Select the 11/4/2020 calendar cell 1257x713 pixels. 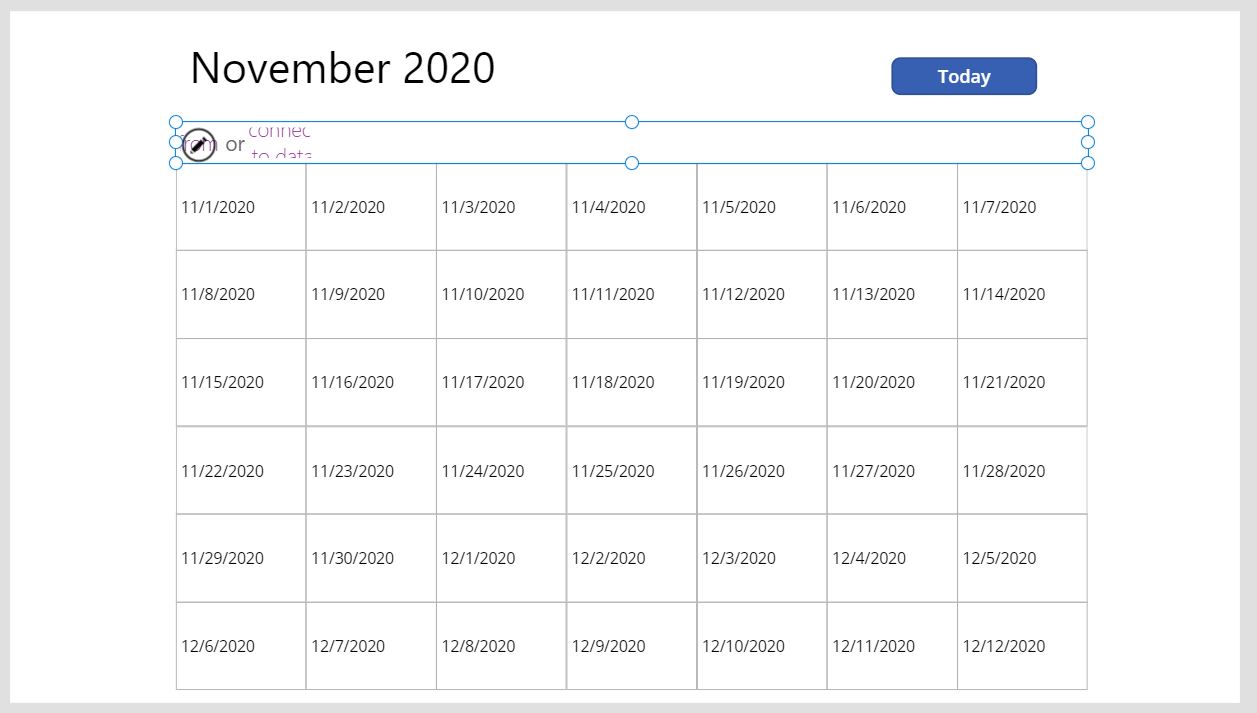[x=631, y=207]
